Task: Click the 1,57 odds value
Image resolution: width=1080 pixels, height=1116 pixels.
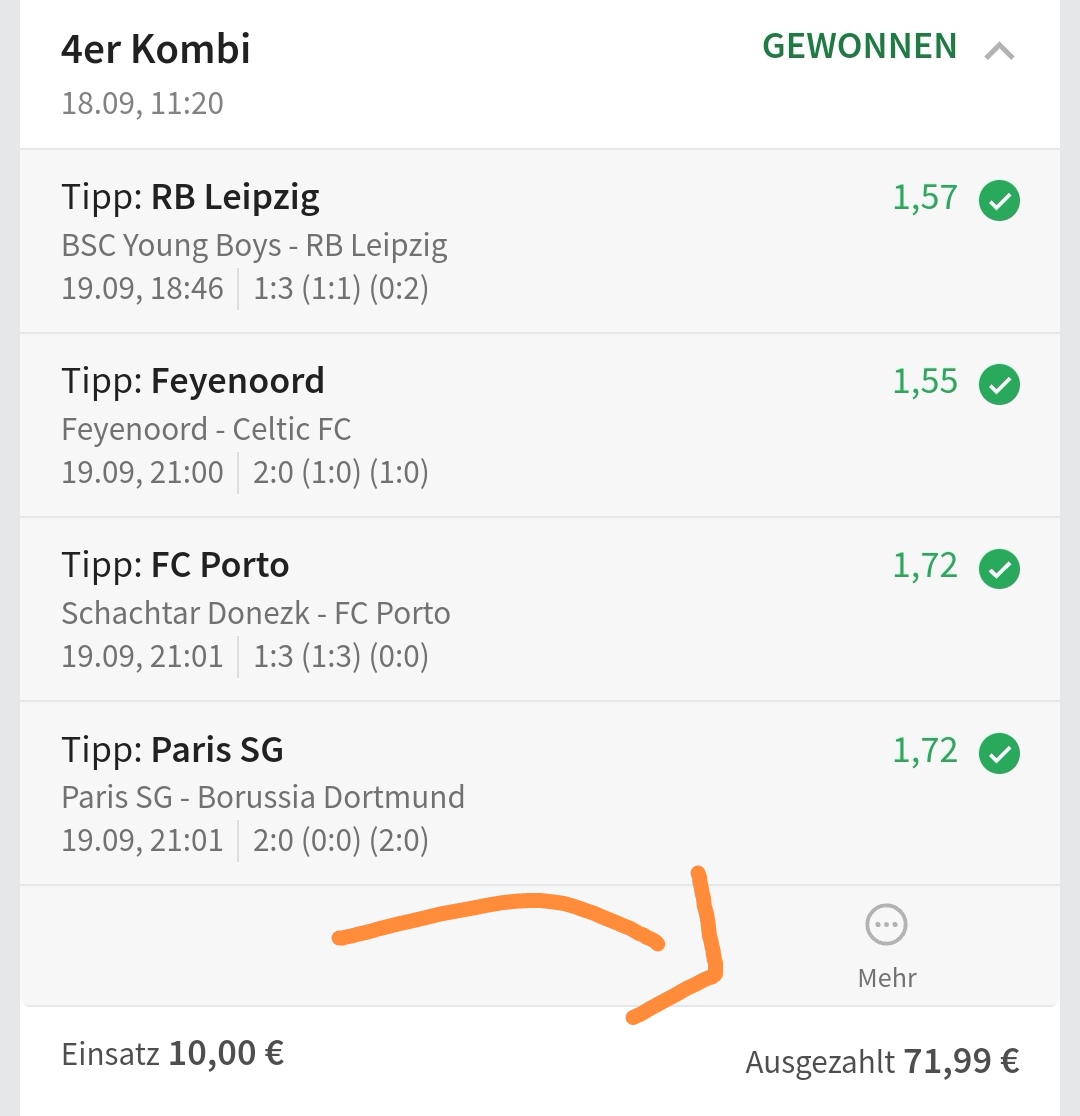Action: pos(925,198)
